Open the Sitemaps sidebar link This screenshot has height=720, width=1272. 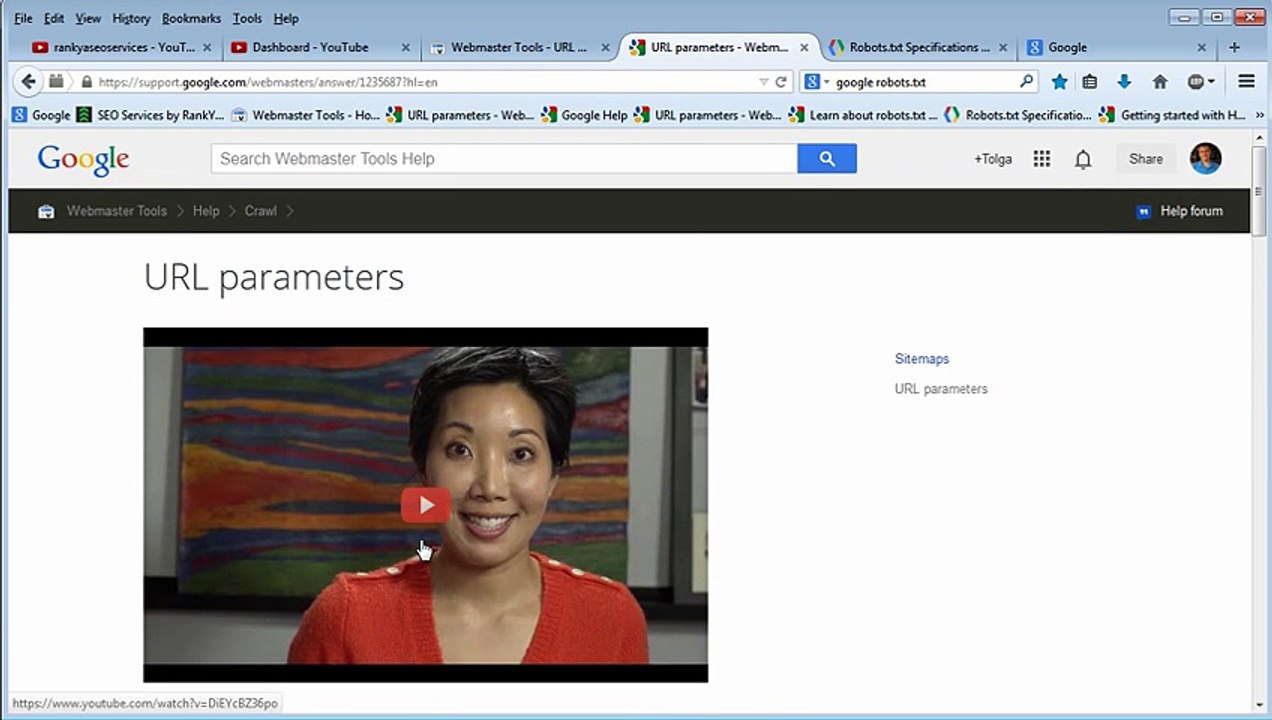click(922, 359)
